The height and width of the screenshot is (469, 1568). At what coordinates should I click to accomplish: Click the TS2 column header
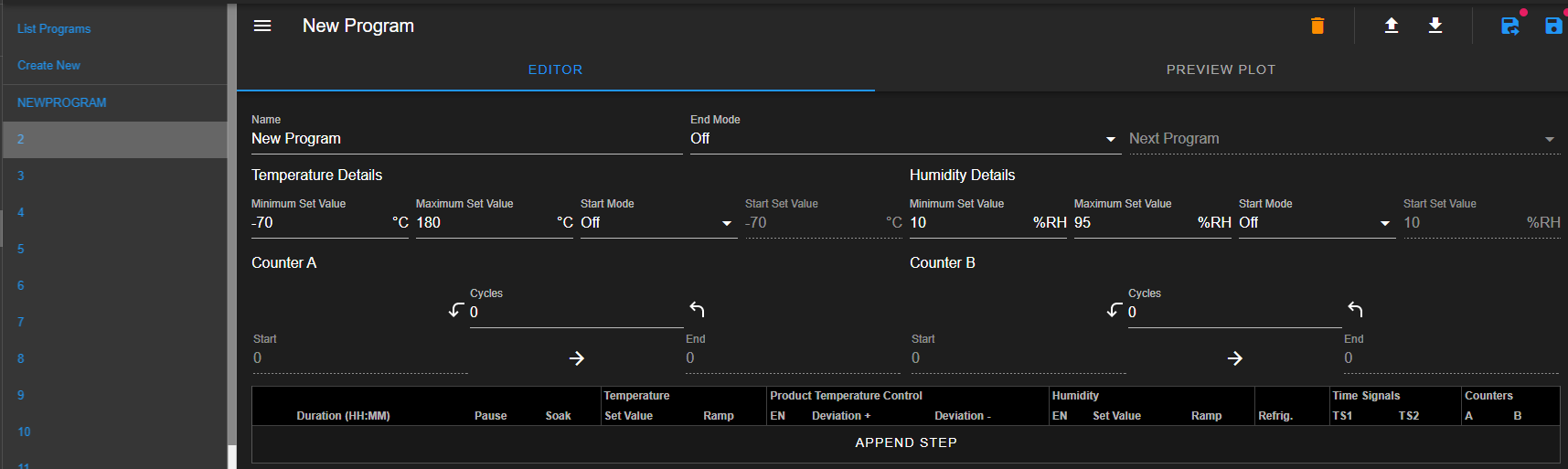coord(1409,416)
